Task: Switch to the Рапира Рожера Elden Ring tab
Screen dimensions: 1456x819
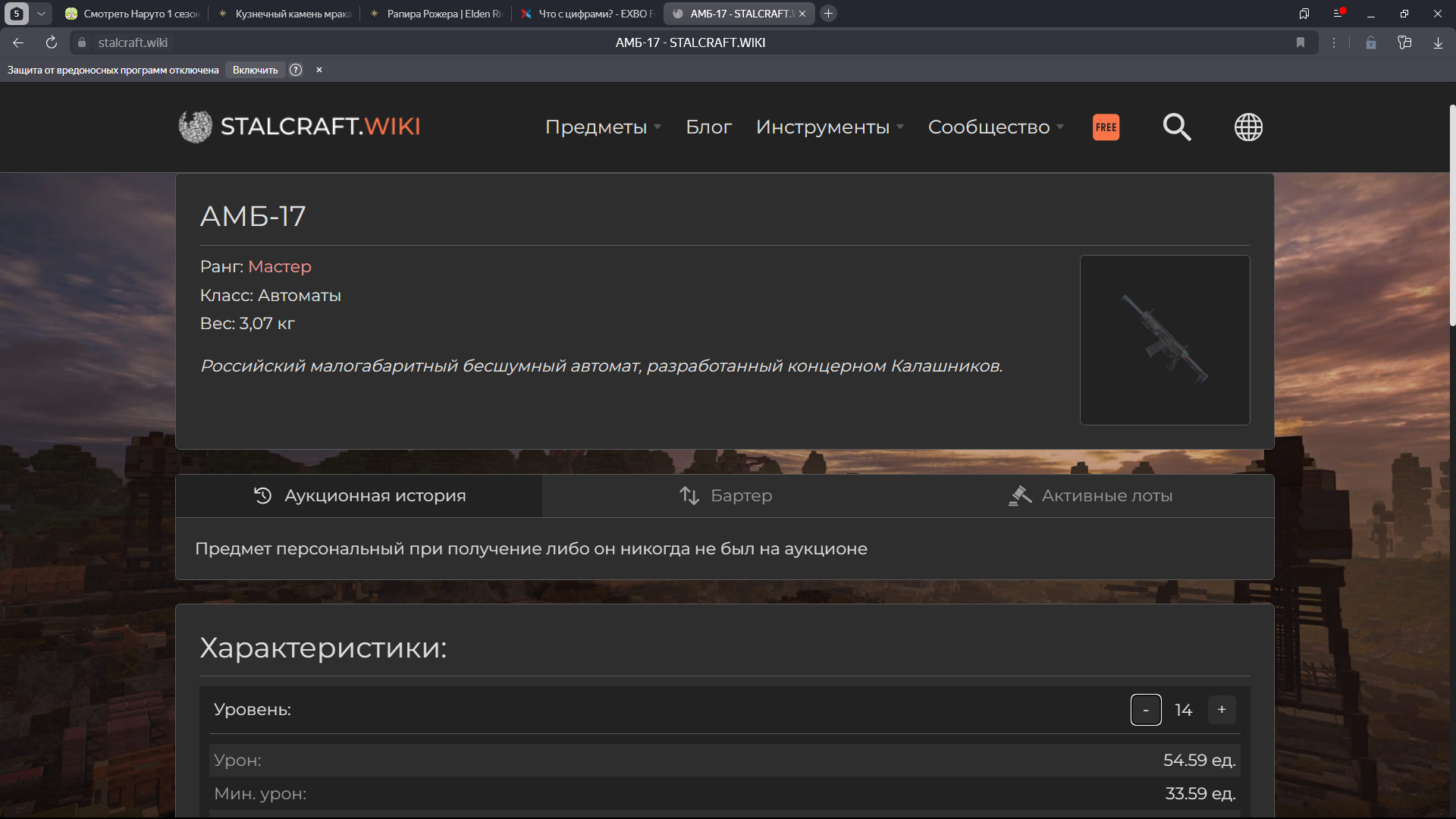Action: click(x=436, y=14)
